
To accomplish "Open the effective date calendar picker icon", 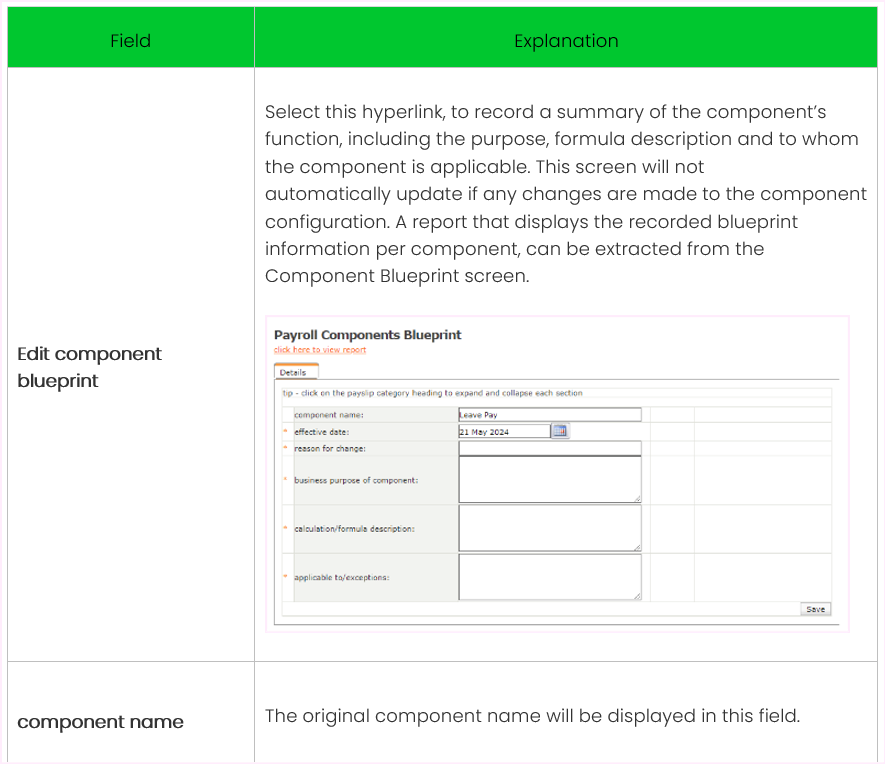I will pos(560,431).
